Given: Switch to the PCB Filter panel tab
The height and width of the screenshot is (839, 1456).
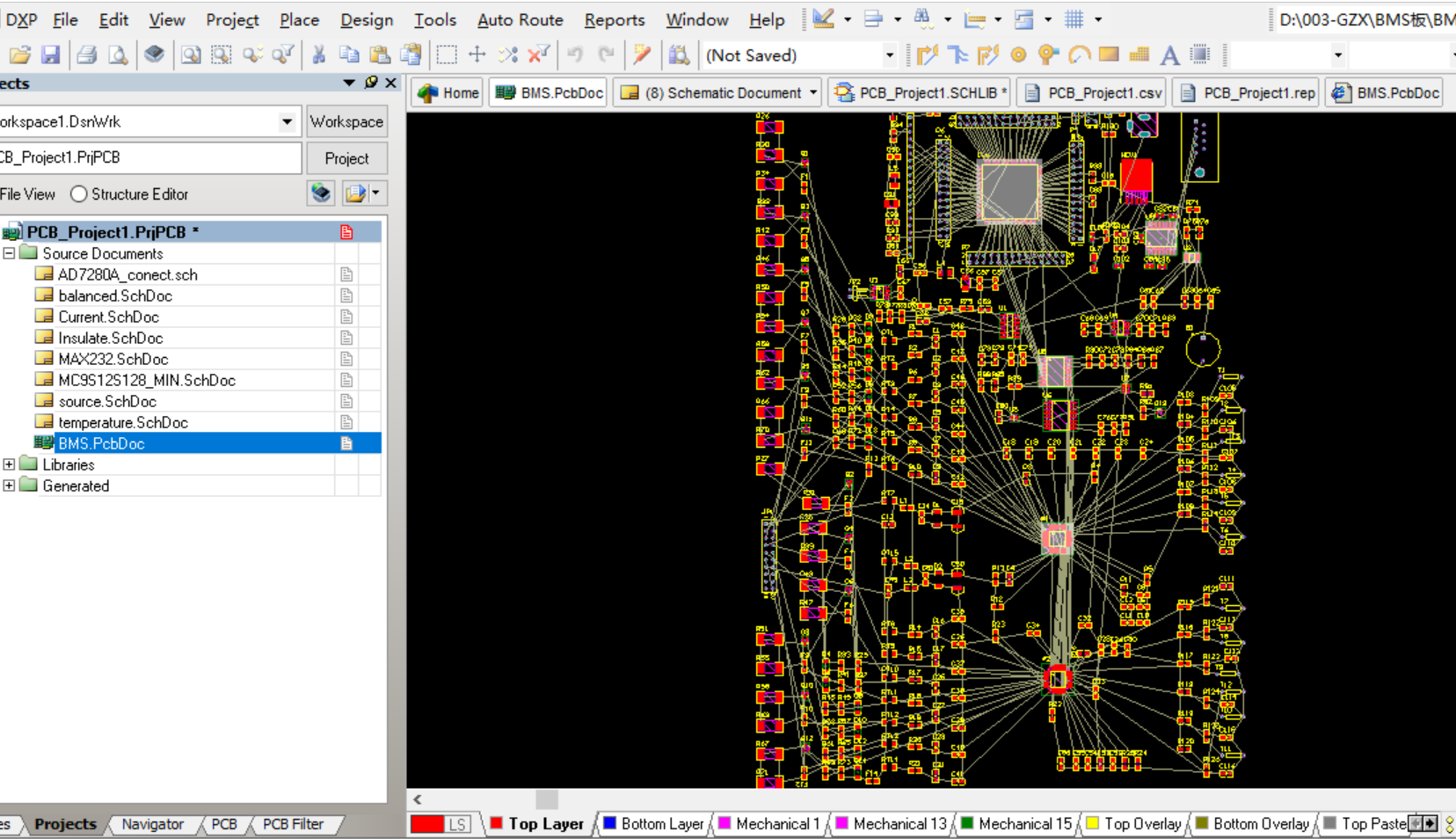Looking at the screenshot, I should click(x=293, y=824).
